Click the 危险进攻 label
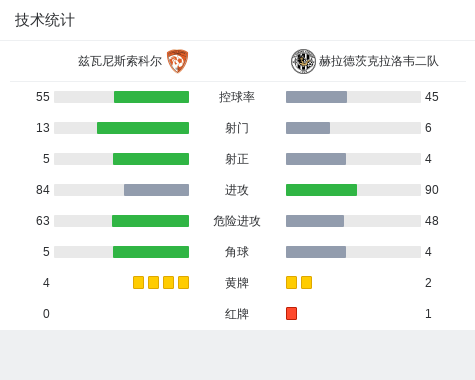Screen dimensions: 475x380 (237, 221)
